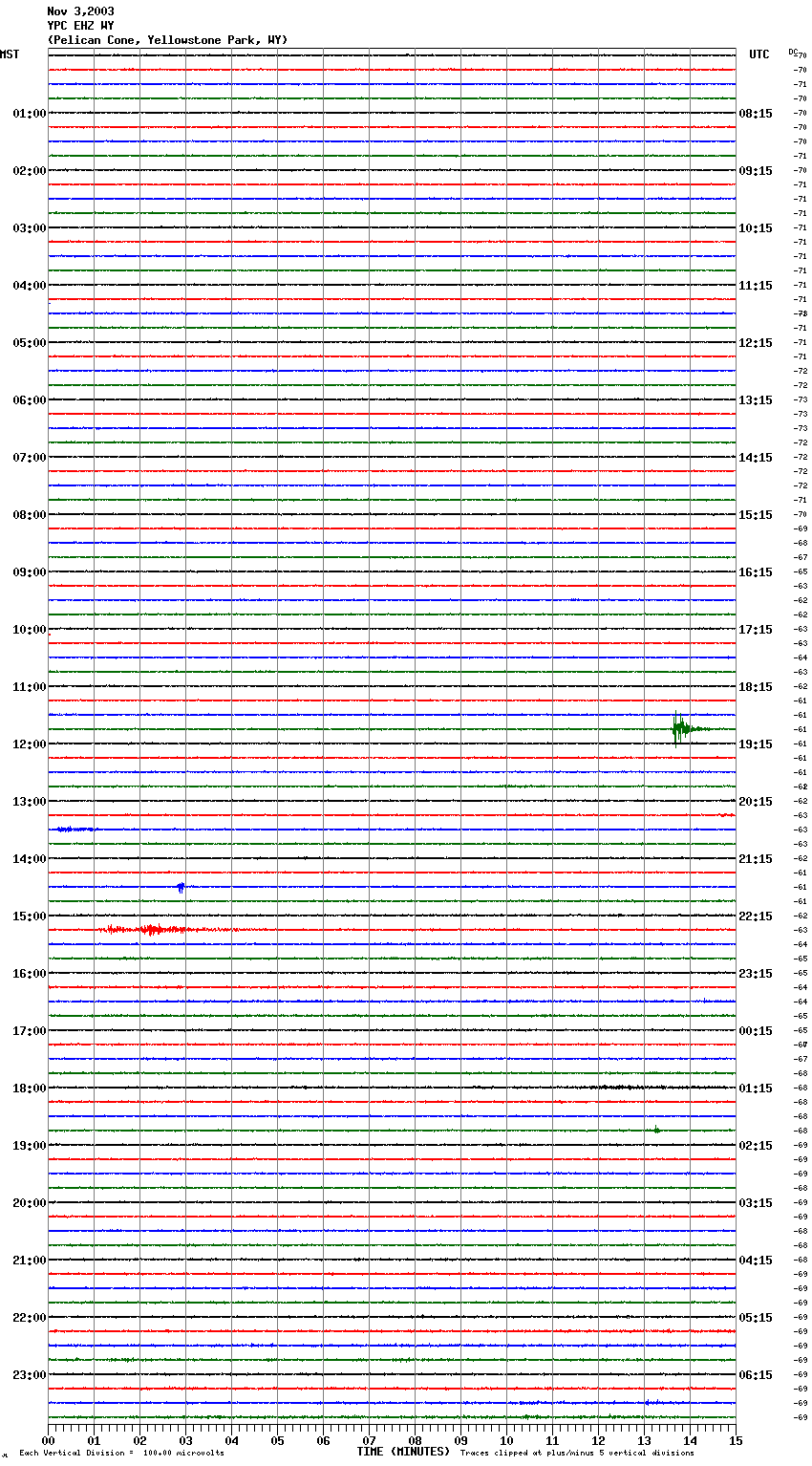
Task: Click the station code 'YPC EHZ WY'
Action: 81,26
